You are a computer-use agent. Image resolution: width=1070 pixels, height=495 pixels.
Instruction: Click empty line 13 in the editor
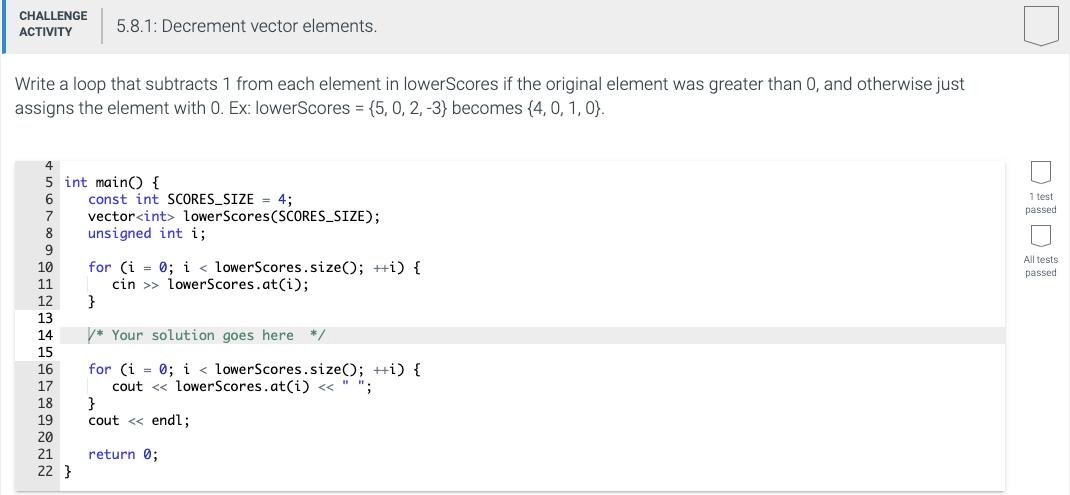click(532, 318)
